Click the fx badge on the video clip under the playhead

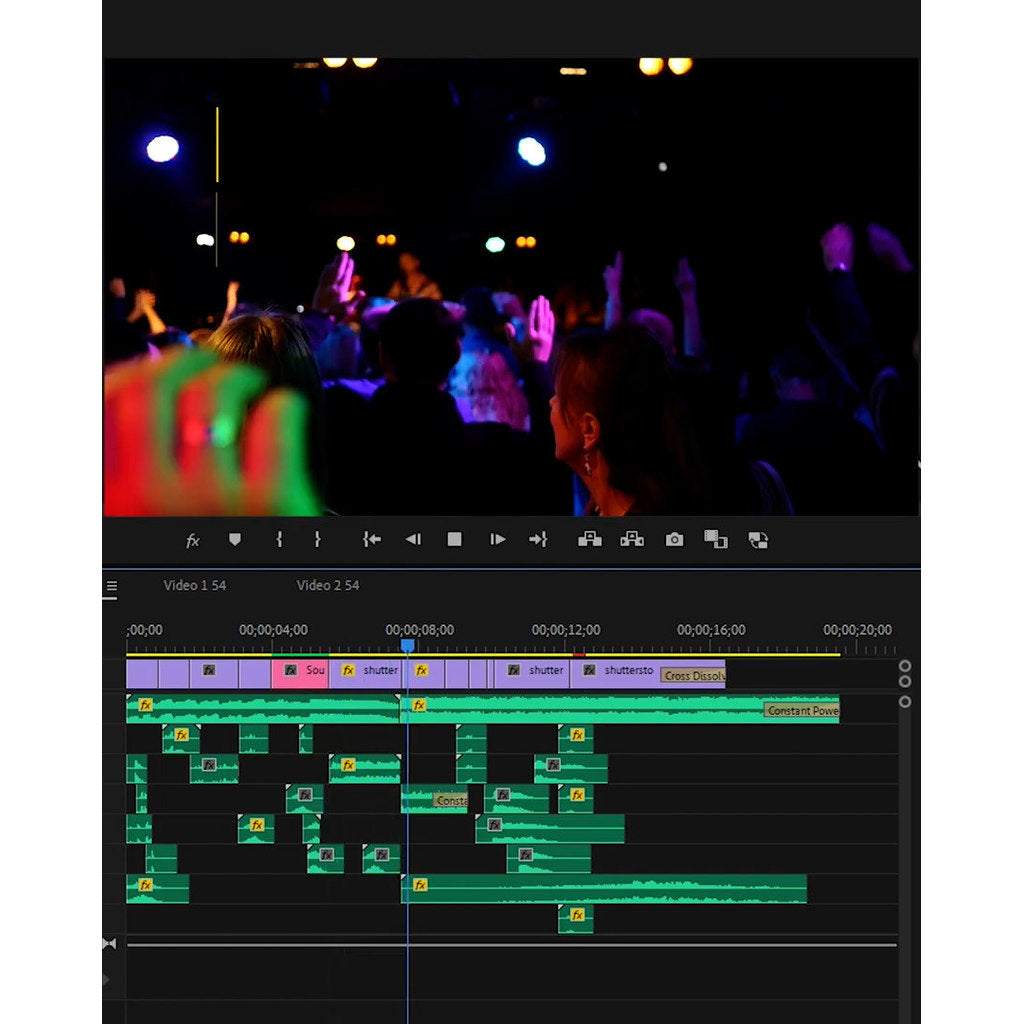pos(422,670)
